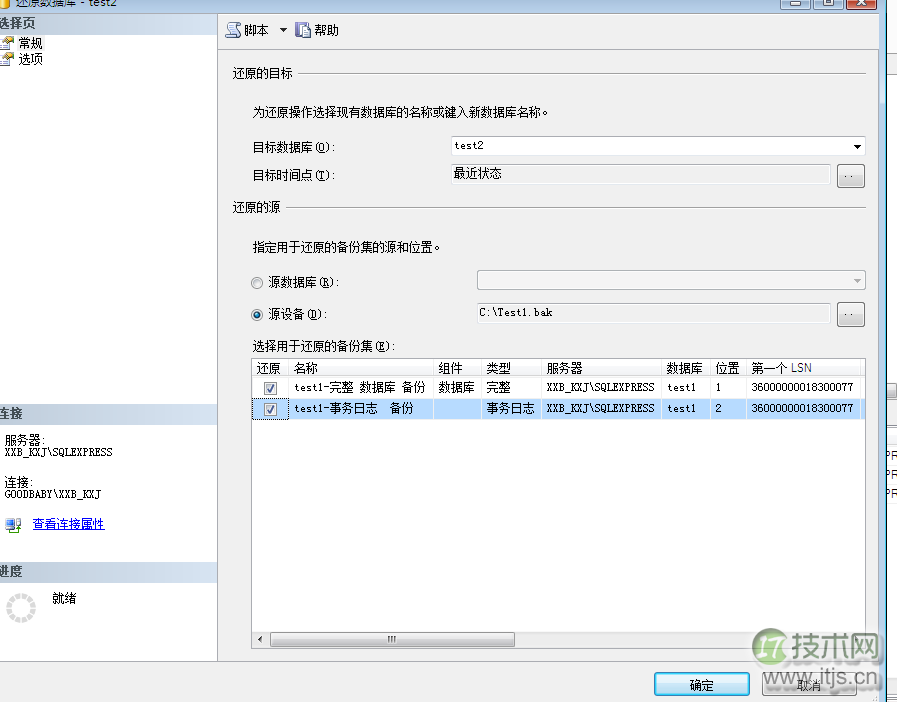Click the browse button beside 目标时间点
897x702 pixels.
(850, 175)
